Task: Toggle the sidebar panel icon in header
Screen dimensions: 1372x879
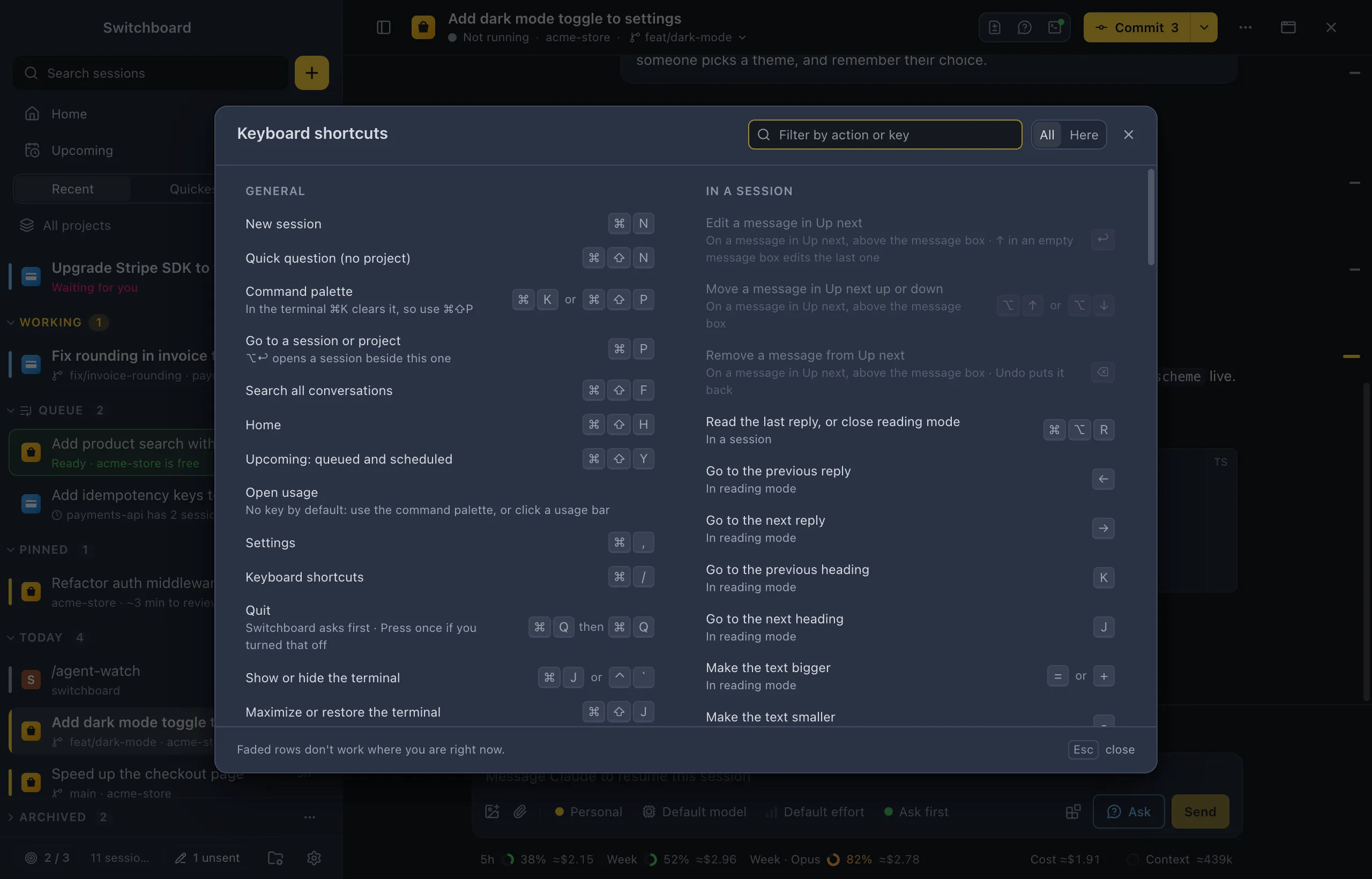Action: coord(384,27)
